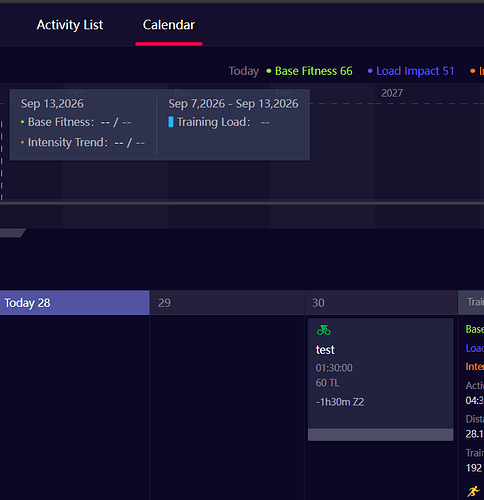Click the Base Fitness row in tooltip
This screenshot has width=484, height=500.
click(76, 122)
